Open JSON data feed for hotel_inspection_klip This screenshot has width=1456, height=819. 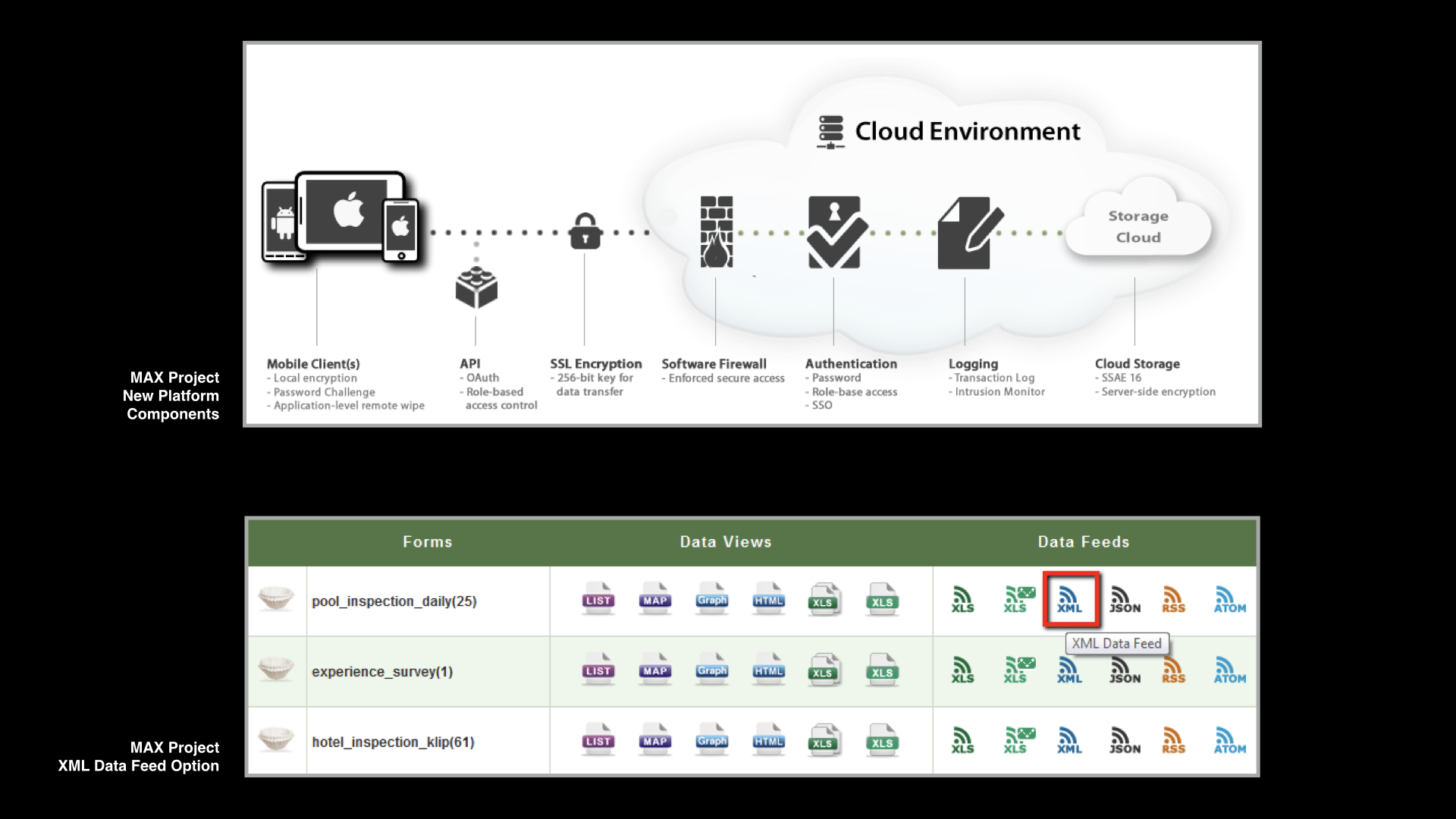(x=1125, y=740)
